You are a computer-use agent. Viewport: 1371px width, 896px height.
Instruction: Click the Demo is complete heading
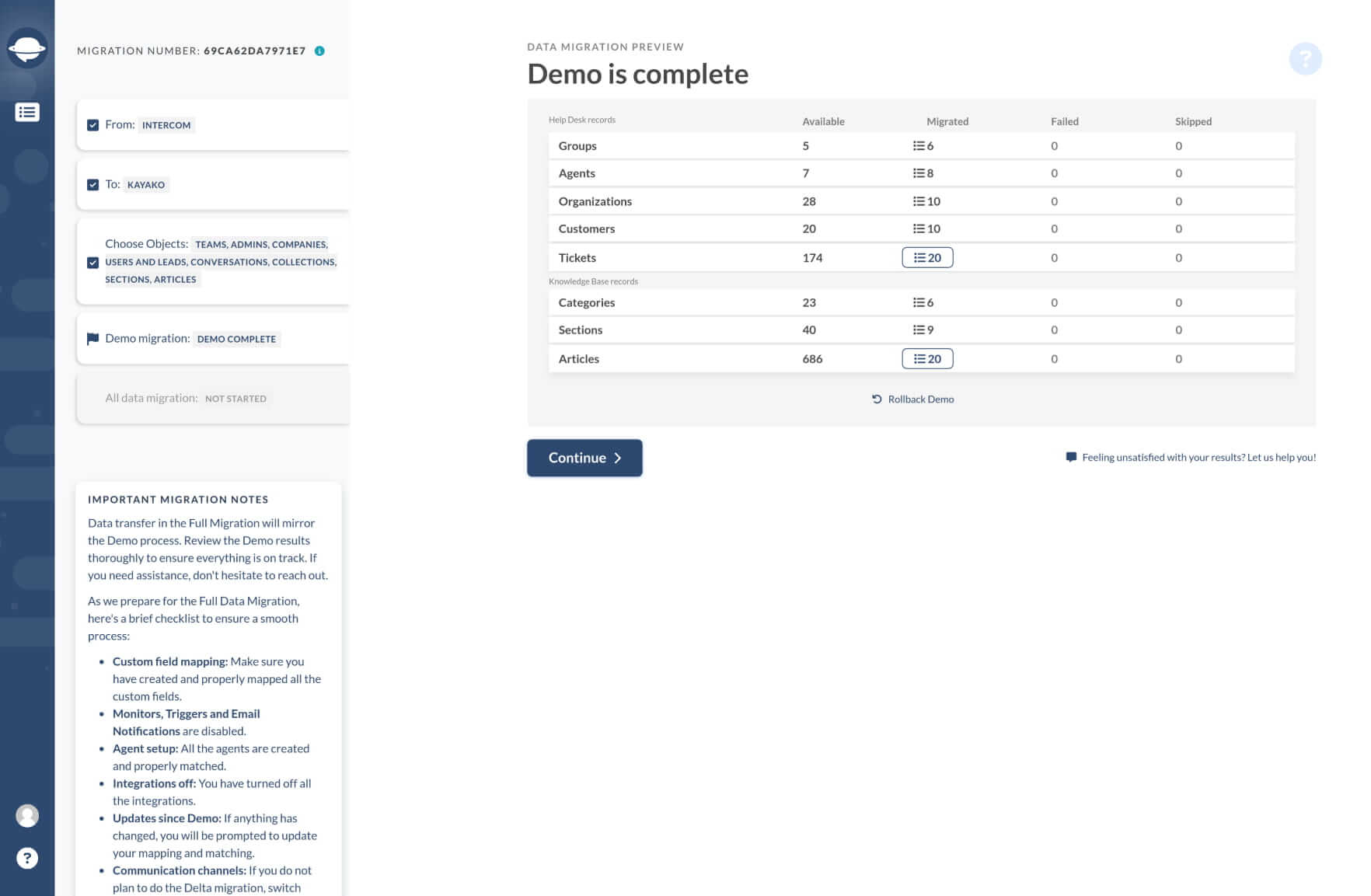(x=638, y=75)
